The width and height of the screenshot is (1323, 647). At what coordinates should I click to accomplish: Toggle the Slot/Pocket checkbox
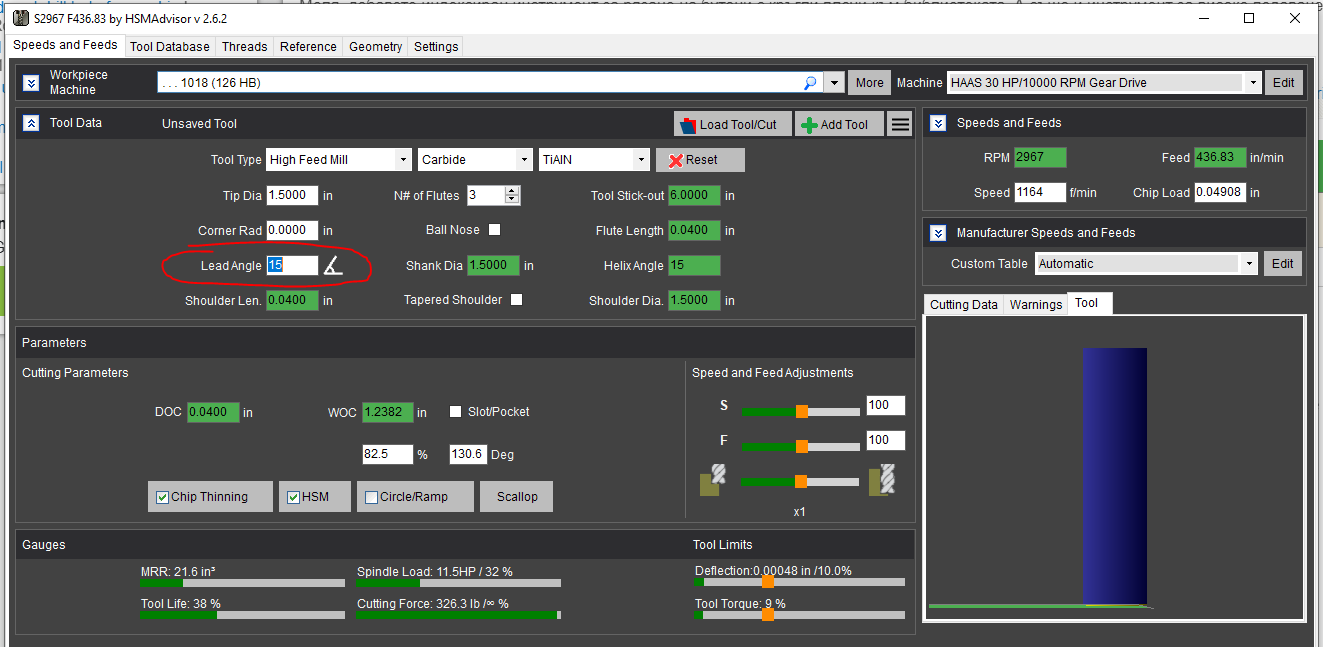[456, 412]
